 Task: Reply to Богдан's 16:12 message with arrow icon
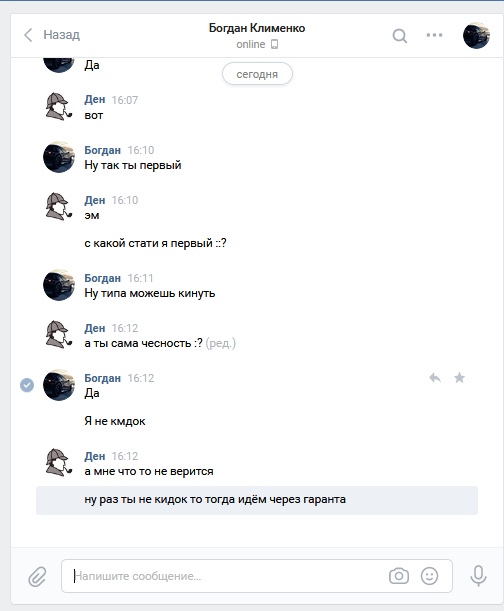pyautogui.click(x=435, y=378)
